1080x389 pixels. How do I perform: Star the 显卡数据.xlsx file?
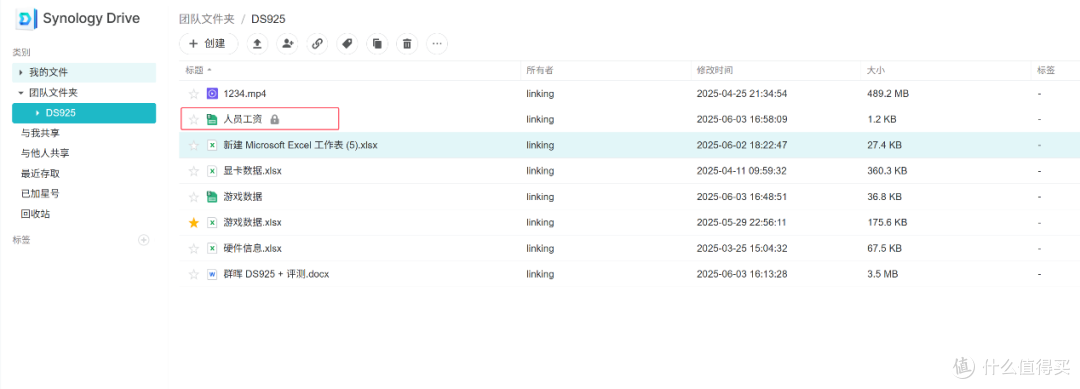pyautogui.click(x=194, y=171)
